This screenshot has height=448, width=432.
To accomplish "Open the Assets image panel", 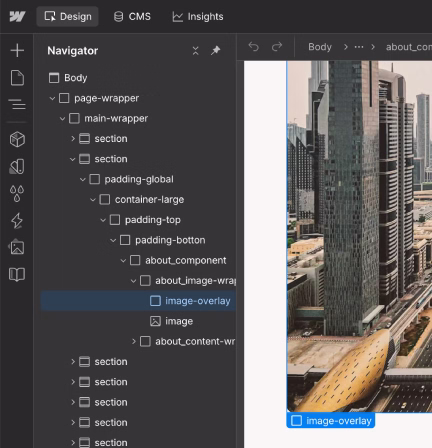I will coord(17,248).
